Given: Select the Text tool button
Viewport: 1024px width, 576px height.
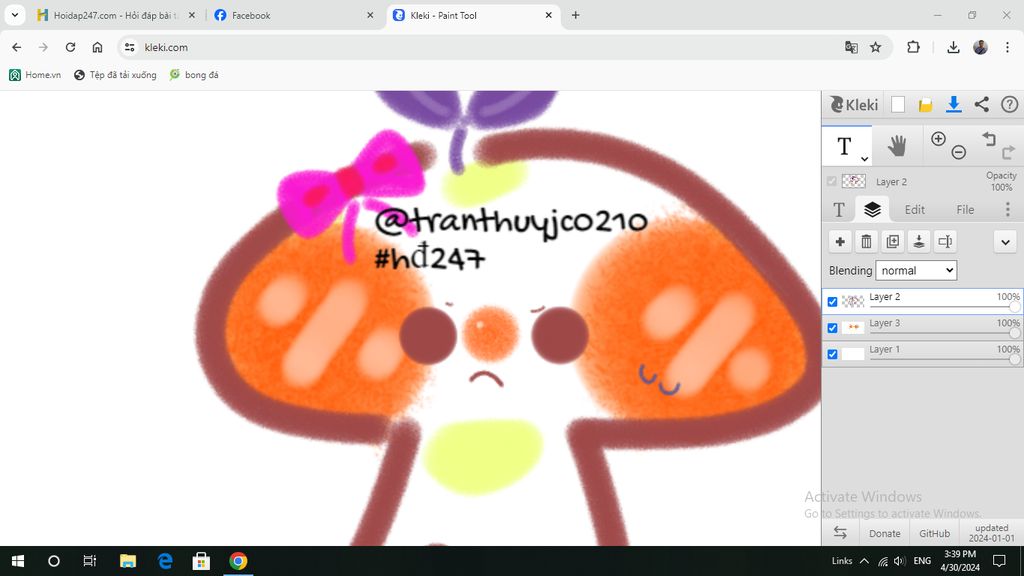Looking at the screenshot, I should [x=846, y=146].
